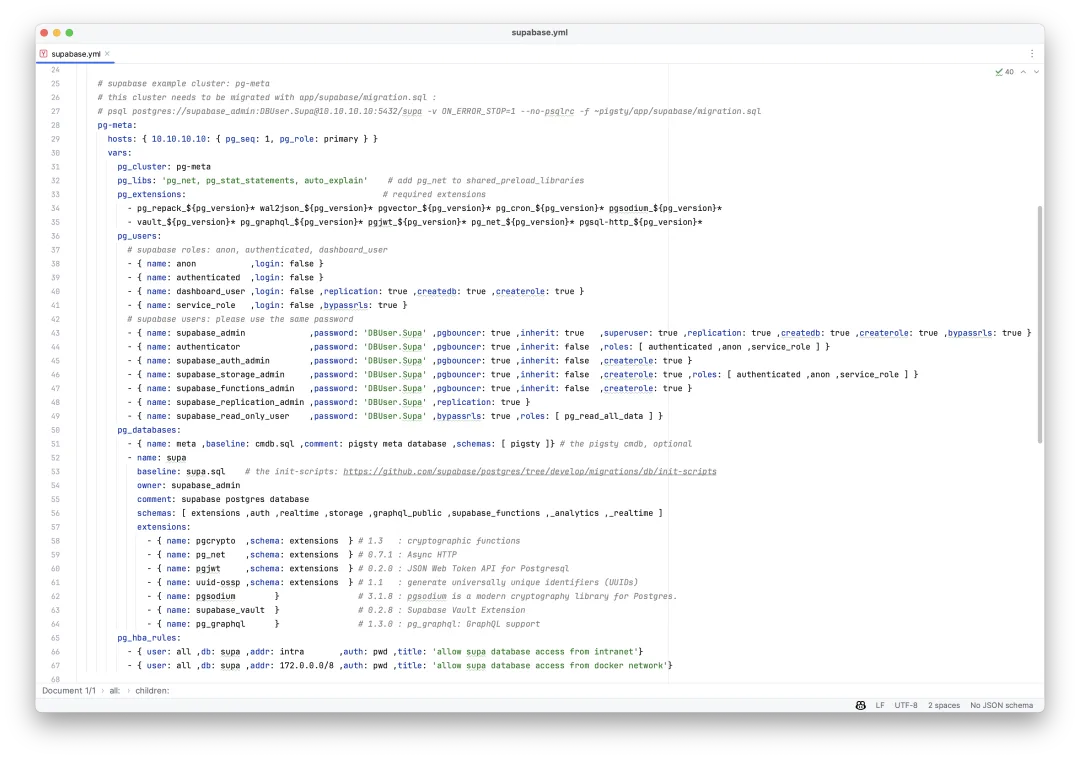
Task: Click line number 28 in the gutter
Action: 55,125
